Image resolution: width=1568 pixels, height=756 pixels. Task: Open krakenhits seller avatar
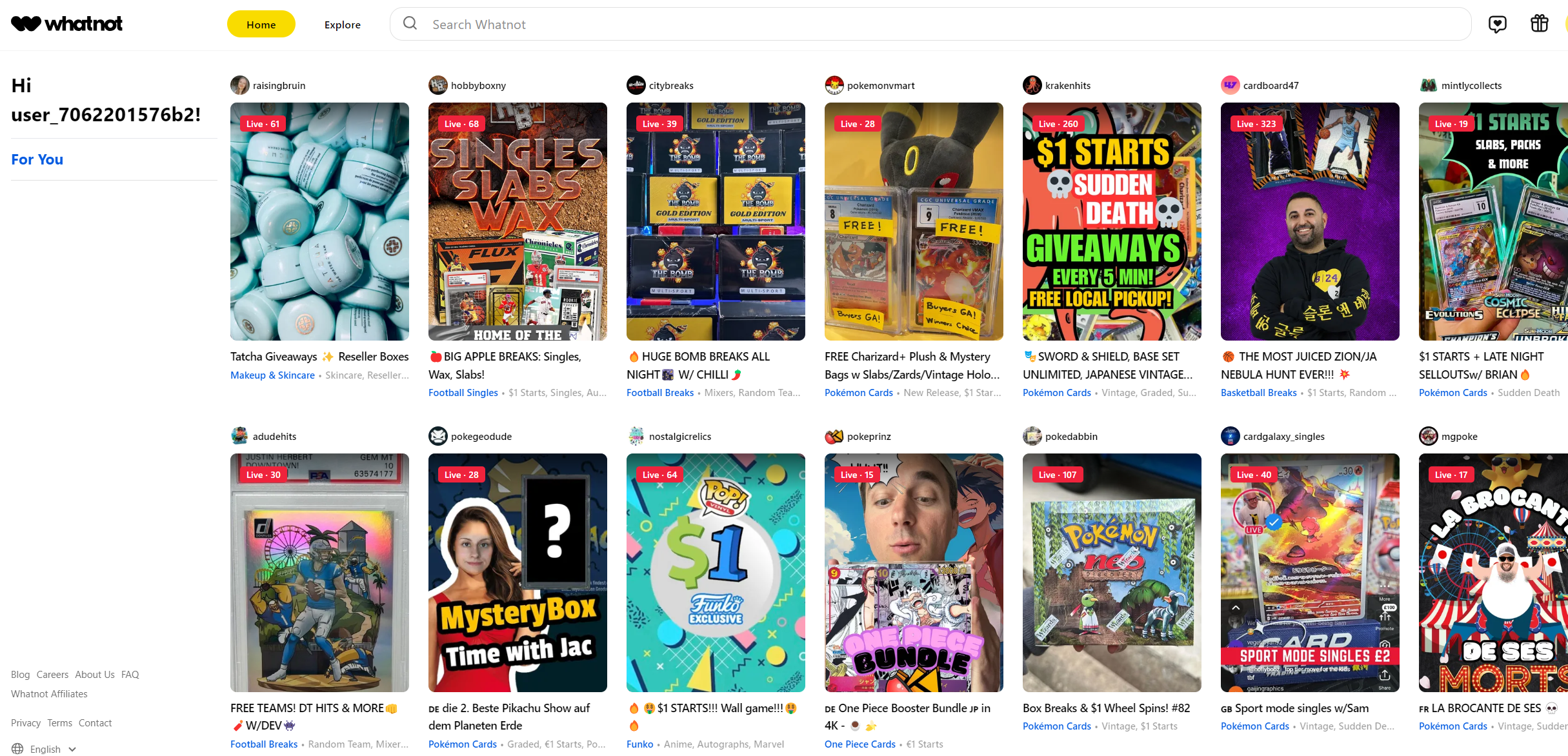tap(1032, 85)
